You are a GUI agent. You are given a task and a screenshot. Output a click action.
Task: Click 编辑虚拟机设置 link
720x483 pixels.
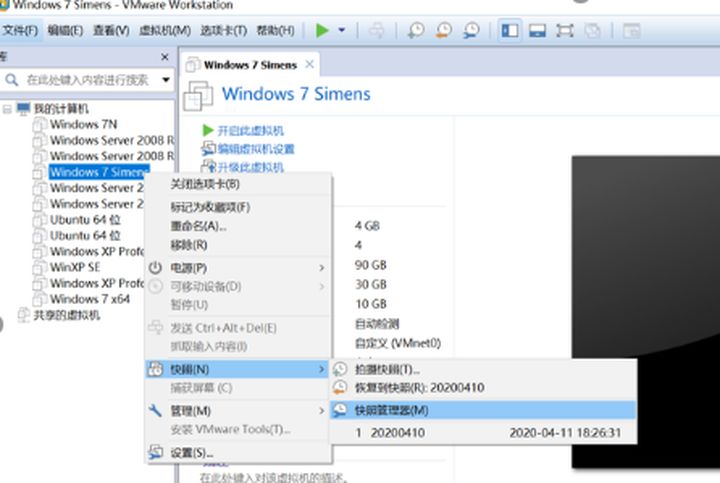(x=256, y=149)
